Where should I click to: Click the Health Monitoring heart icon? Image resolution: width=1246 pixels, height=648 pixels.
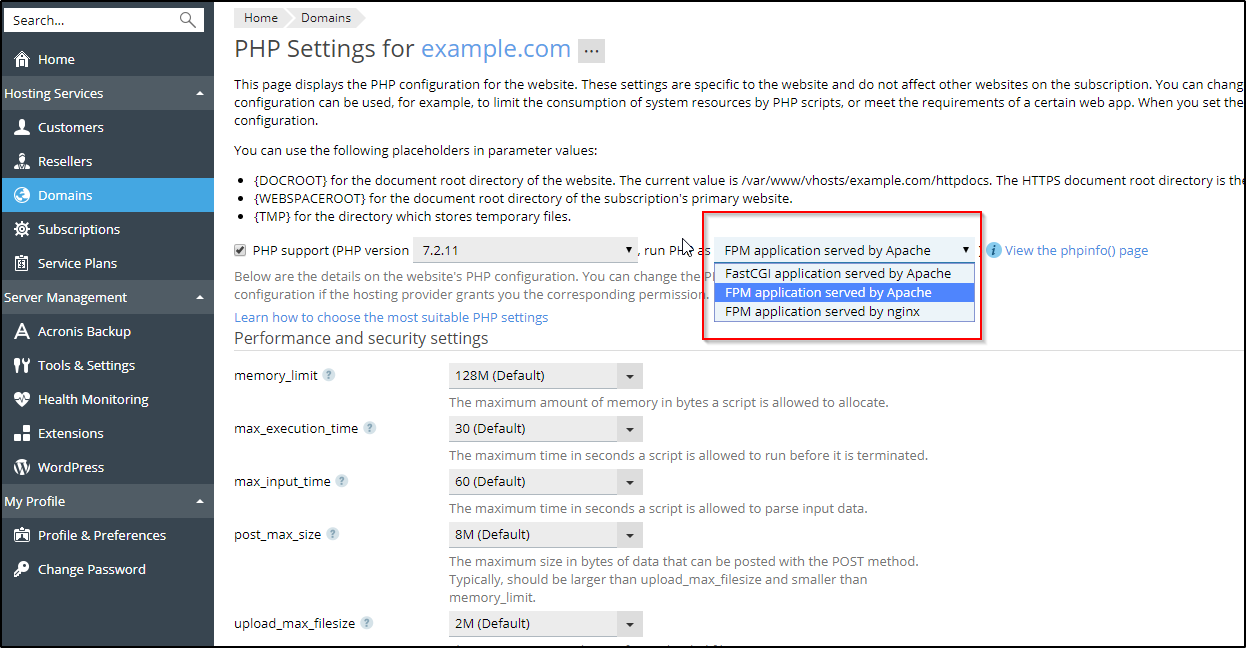[x=21, y=400]
